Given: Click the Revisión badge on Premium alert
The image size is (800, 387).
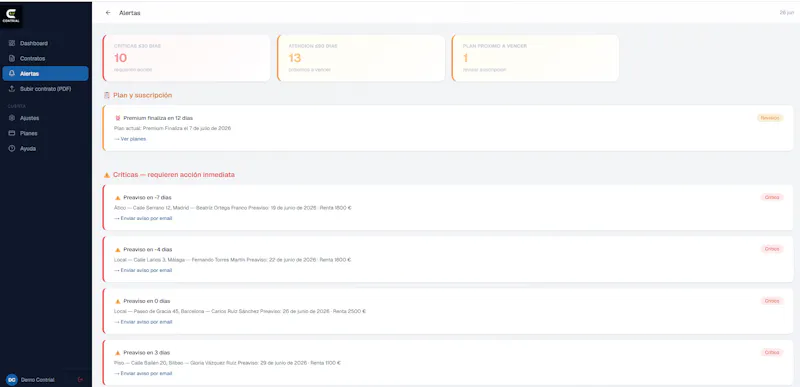Looking at the screenshot, I should pos(770,118).
